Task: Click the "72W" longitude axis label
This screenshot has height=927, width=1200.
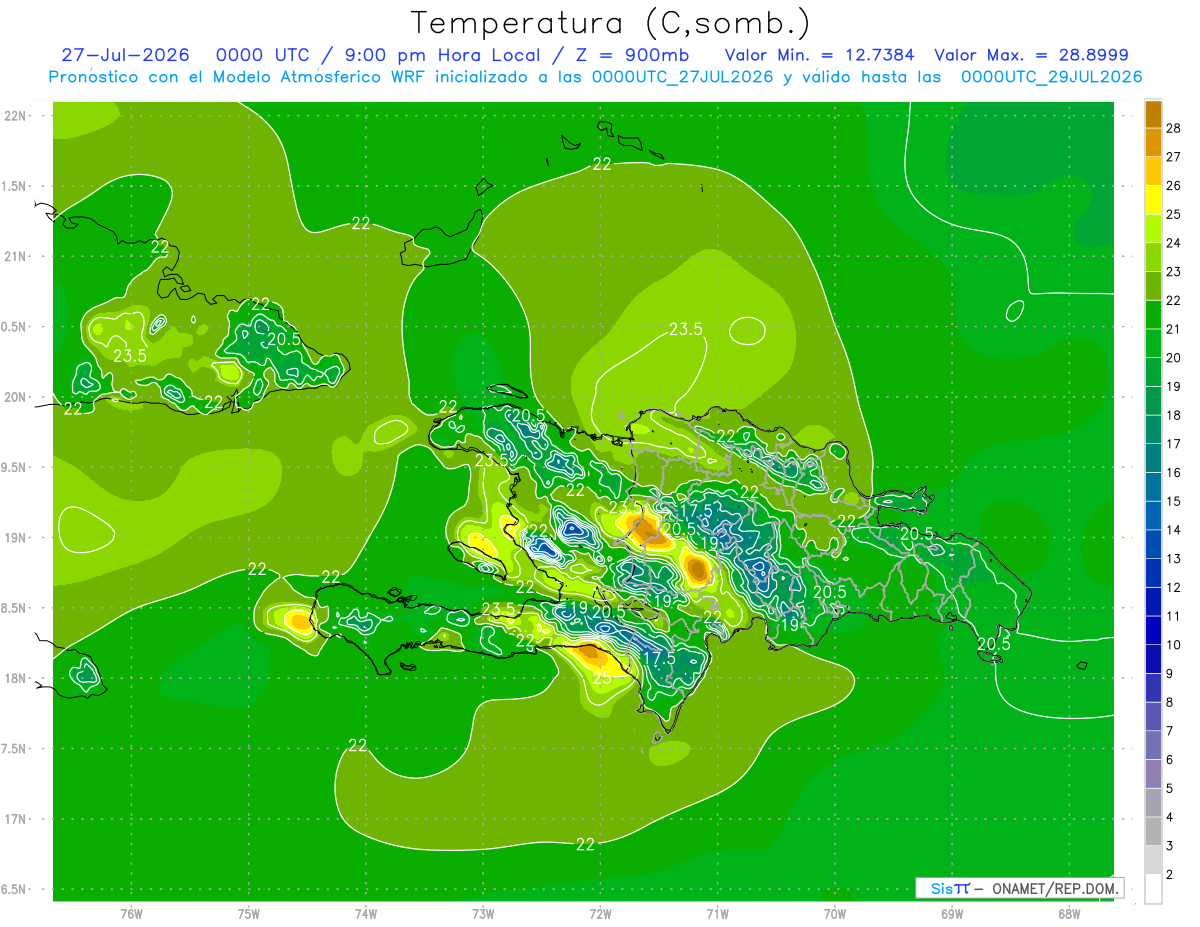Action: pos(600,914)
